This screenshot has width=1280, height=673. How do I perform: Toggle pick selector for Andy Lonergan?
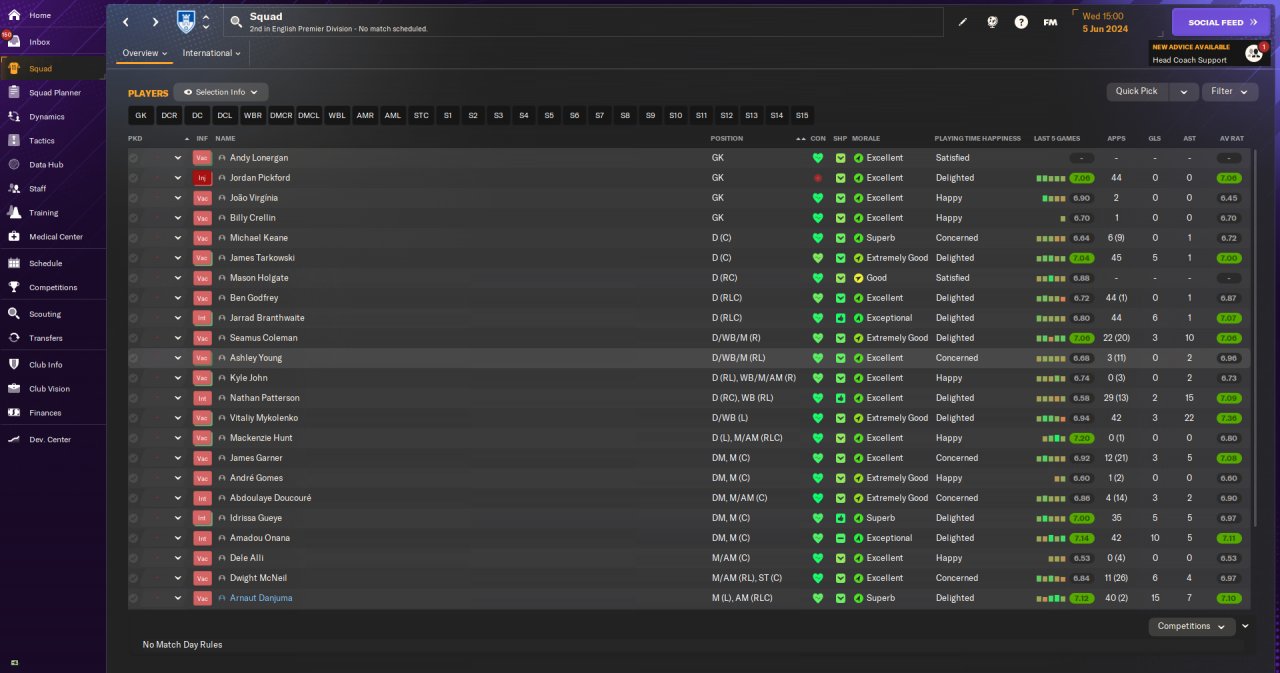(134, 158)
